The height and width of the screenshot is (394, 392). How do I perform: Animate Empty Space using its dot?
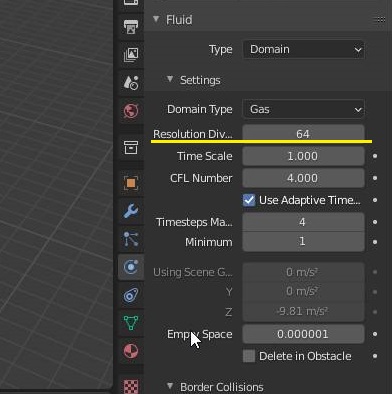coord(375,334)
